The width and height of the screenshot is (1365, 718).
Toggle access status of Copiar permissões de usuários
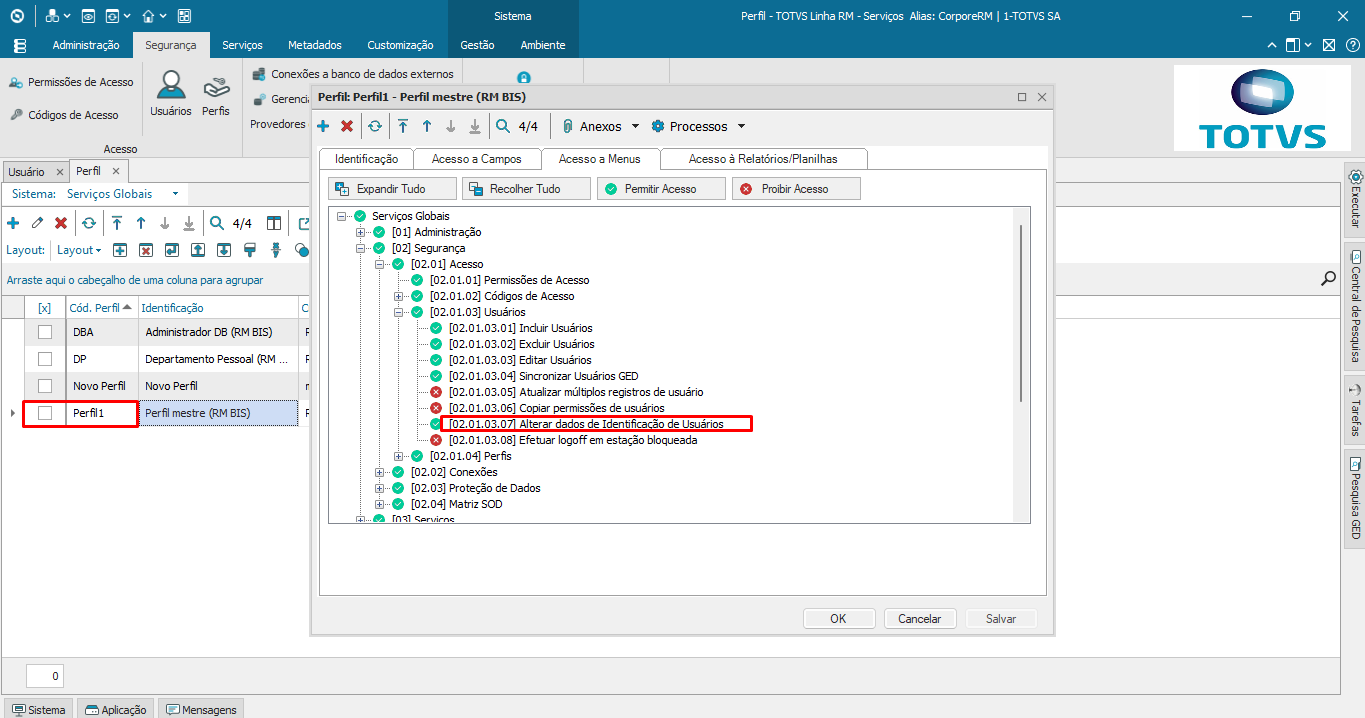pos(436,408)
